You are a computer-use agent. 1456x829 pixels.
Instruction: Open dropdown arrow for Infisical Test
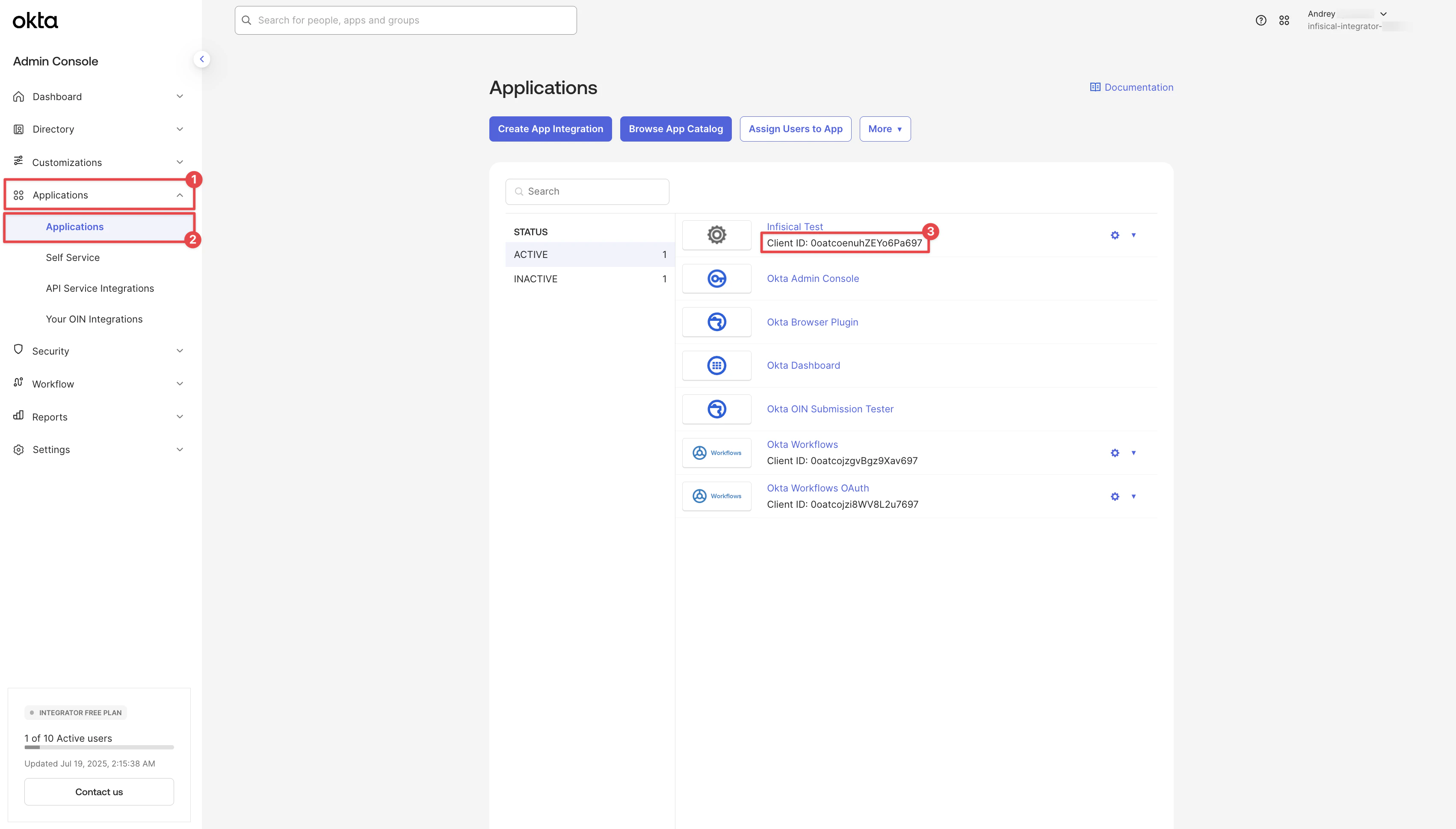click(x=1133, y=235)
